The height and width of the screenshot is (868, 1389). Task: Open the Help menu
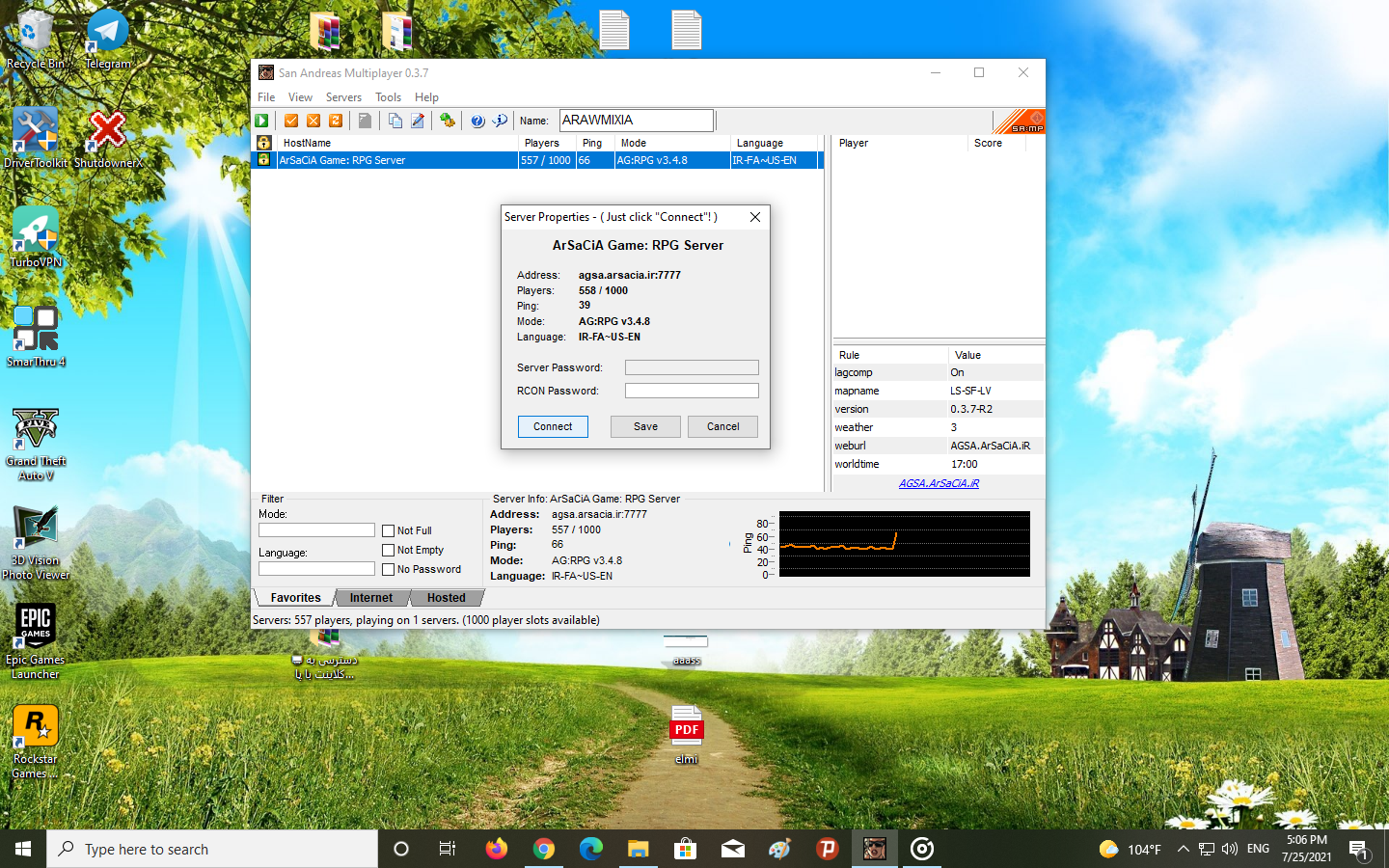(x=426, y=97)
